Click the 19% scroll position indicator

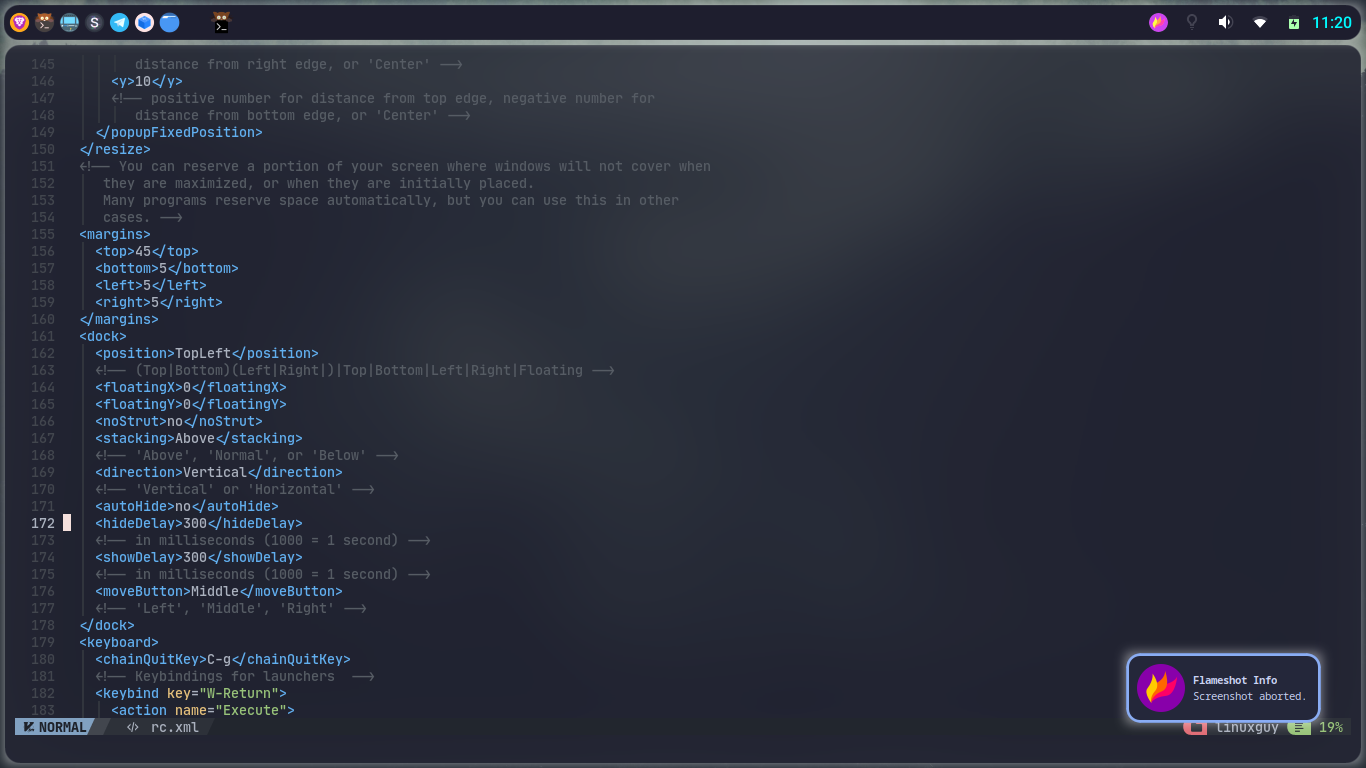[1331, 727]
